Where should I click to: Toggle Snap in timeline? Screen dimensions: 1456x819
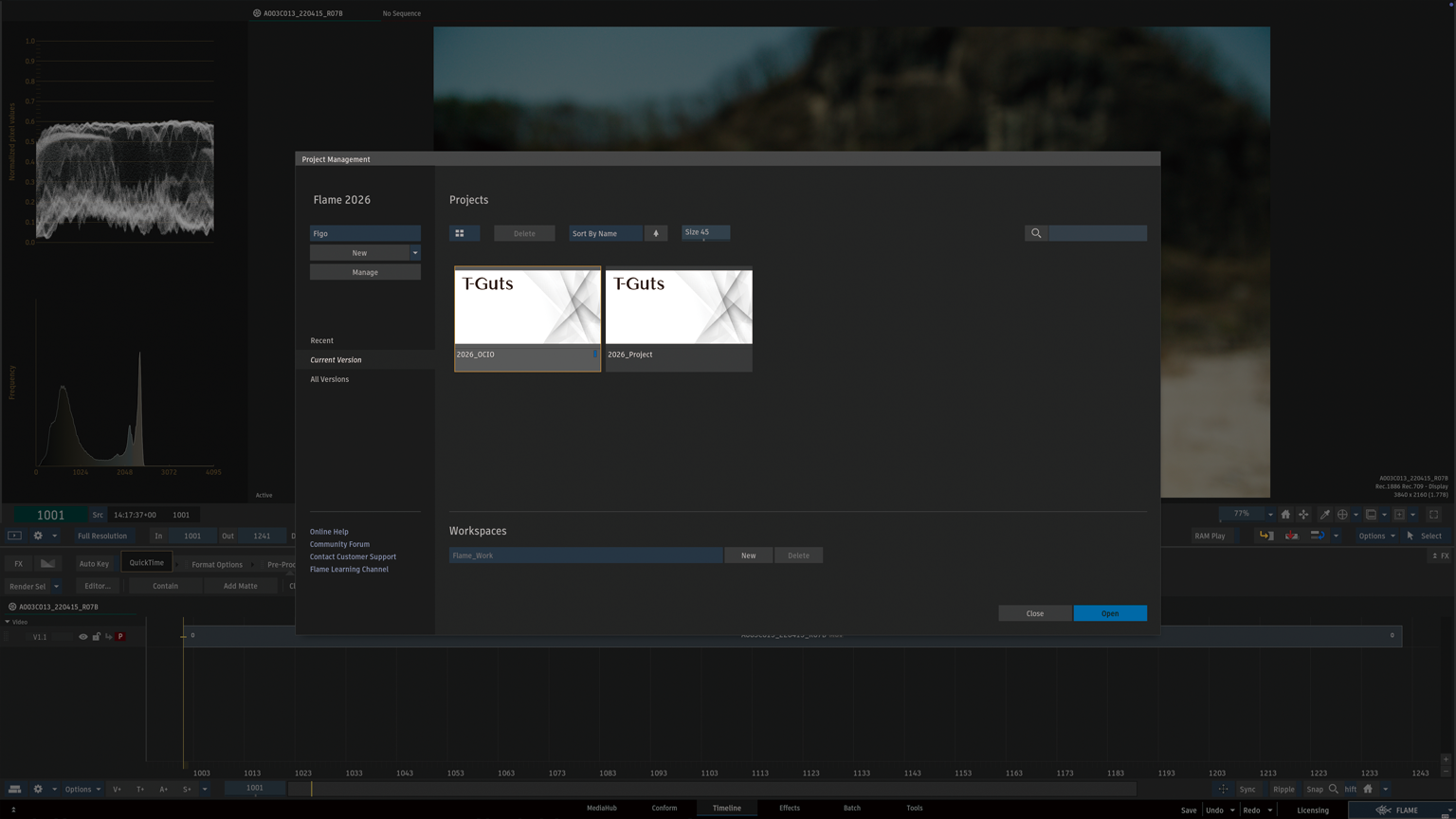pyautogui.click(x=1315, y=789)
